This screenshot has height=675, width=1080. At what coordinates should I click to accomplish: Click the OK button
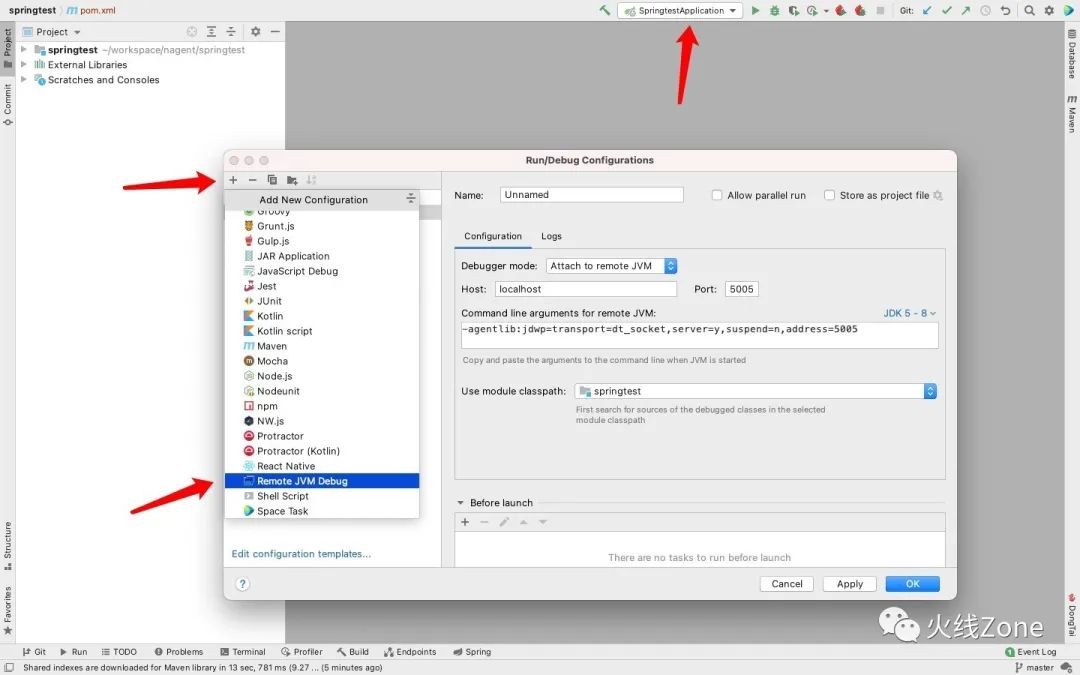click(912, 583)
